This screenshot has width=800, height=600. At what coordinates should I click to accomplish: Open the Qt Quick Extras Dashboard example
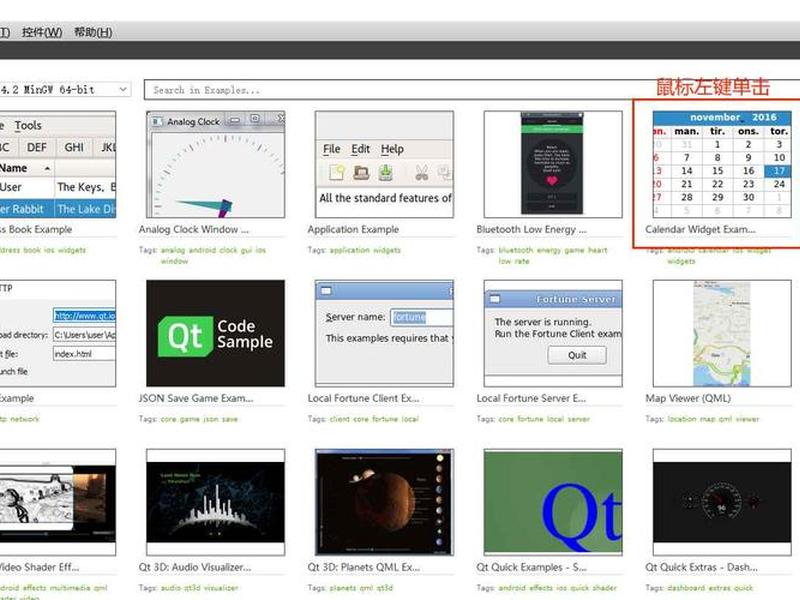[x=721, y=502]
